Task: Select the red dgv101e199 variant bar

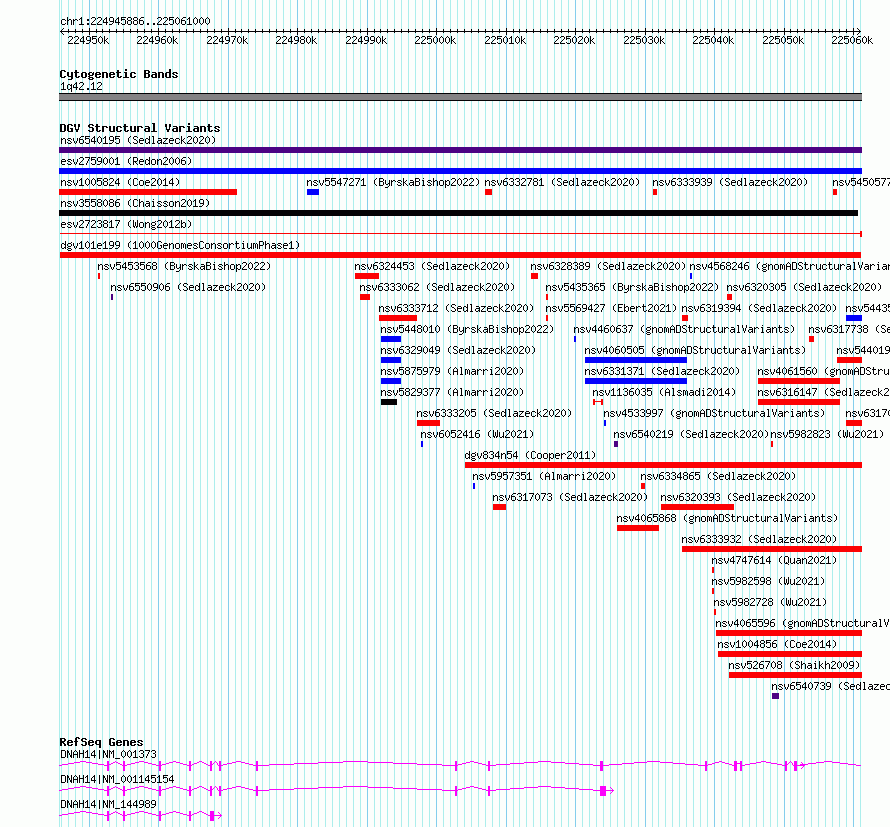Action: [460, 255]
